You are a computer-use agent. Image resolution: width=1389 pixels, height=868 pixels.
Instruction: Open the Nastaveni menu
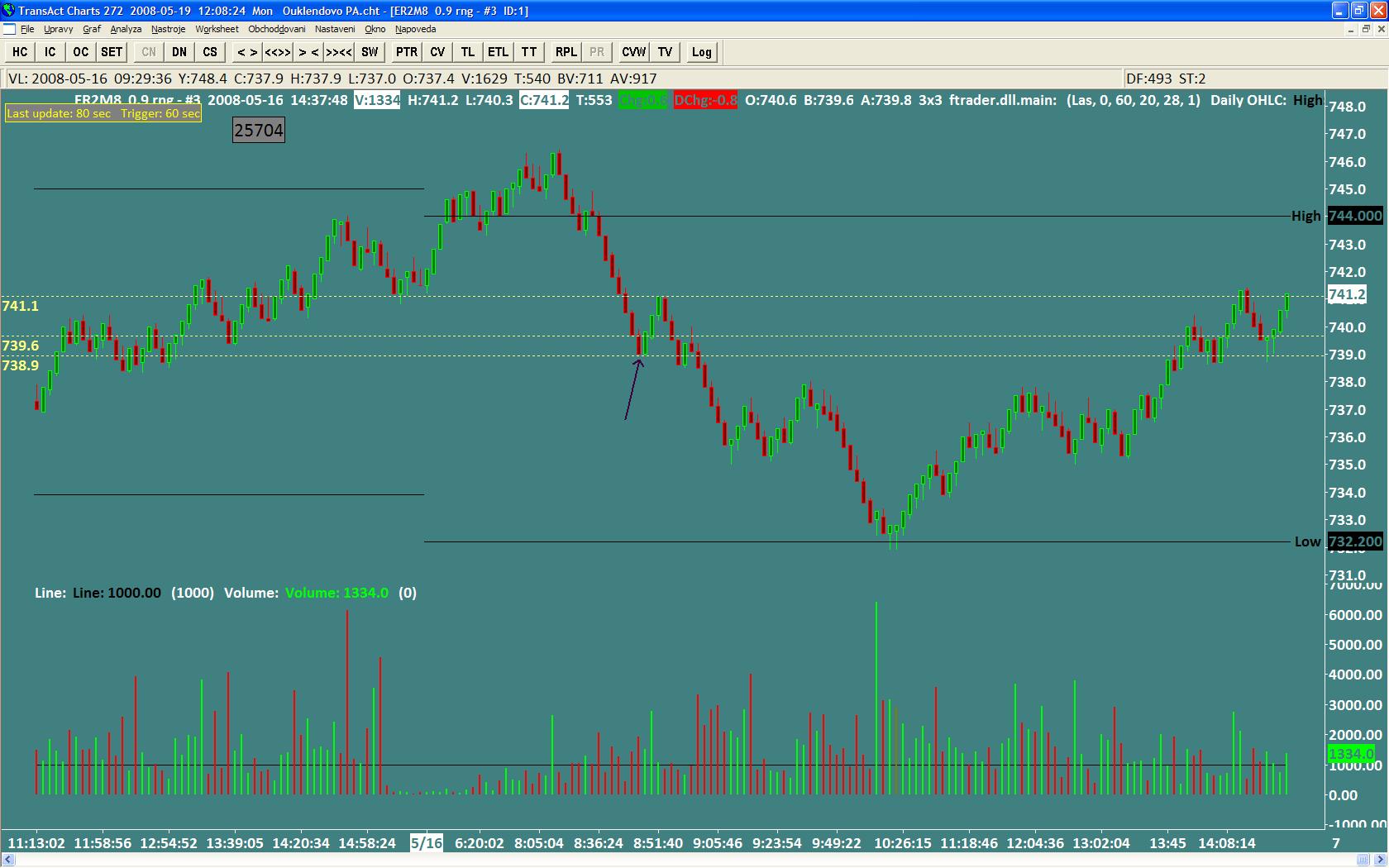click(335, 29)
